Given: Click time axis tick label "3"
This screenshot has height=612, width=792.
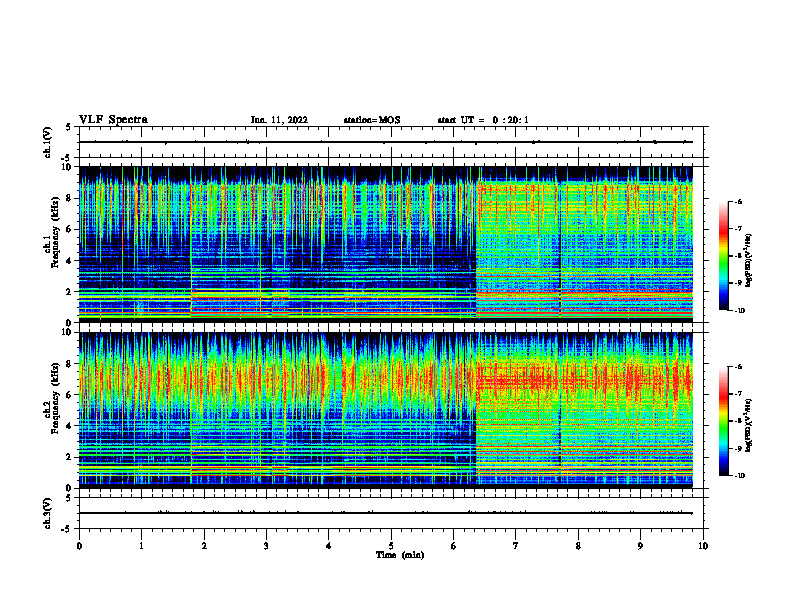Looking at the screenshot, I should tap(266, 546).
